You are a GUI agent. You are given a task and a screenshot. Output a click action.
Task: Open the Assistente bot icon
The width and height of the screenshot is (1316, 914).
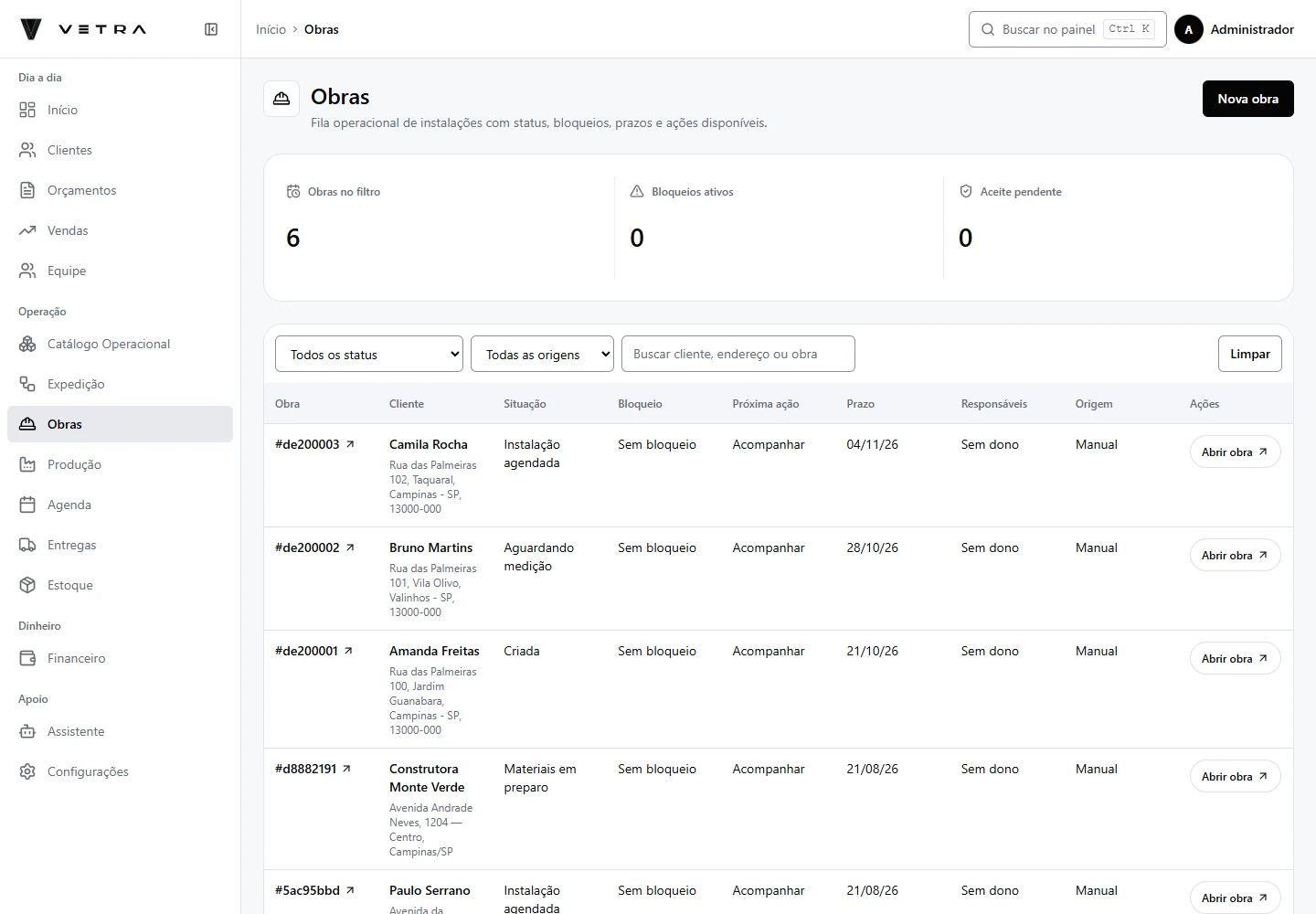tap(27, 731)
